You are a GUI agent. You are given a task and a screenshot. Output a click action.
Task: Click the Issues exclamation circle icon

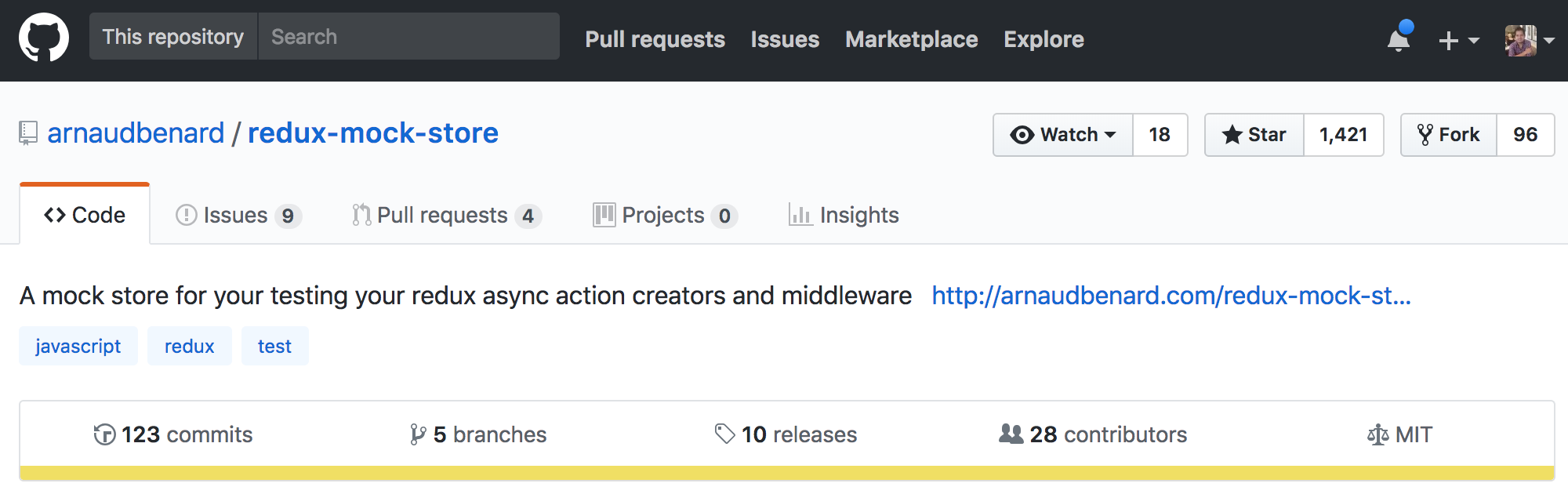coord(186,215)
